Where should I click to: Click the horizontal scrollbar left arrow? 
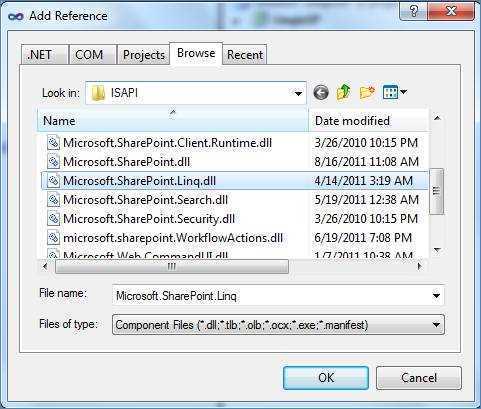tap(45, 266)
